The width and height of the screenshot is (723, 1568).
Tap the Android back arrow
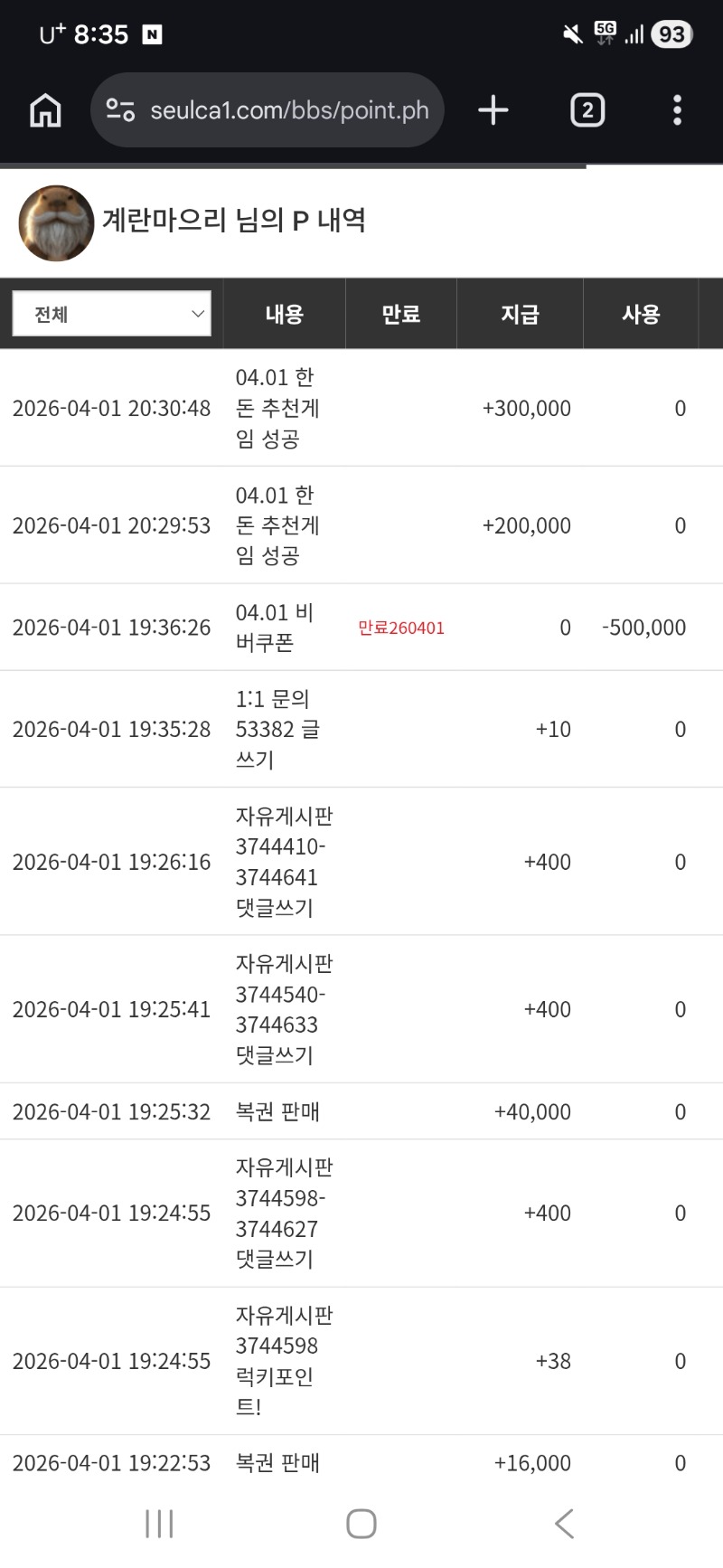(x=564, y=1524)
